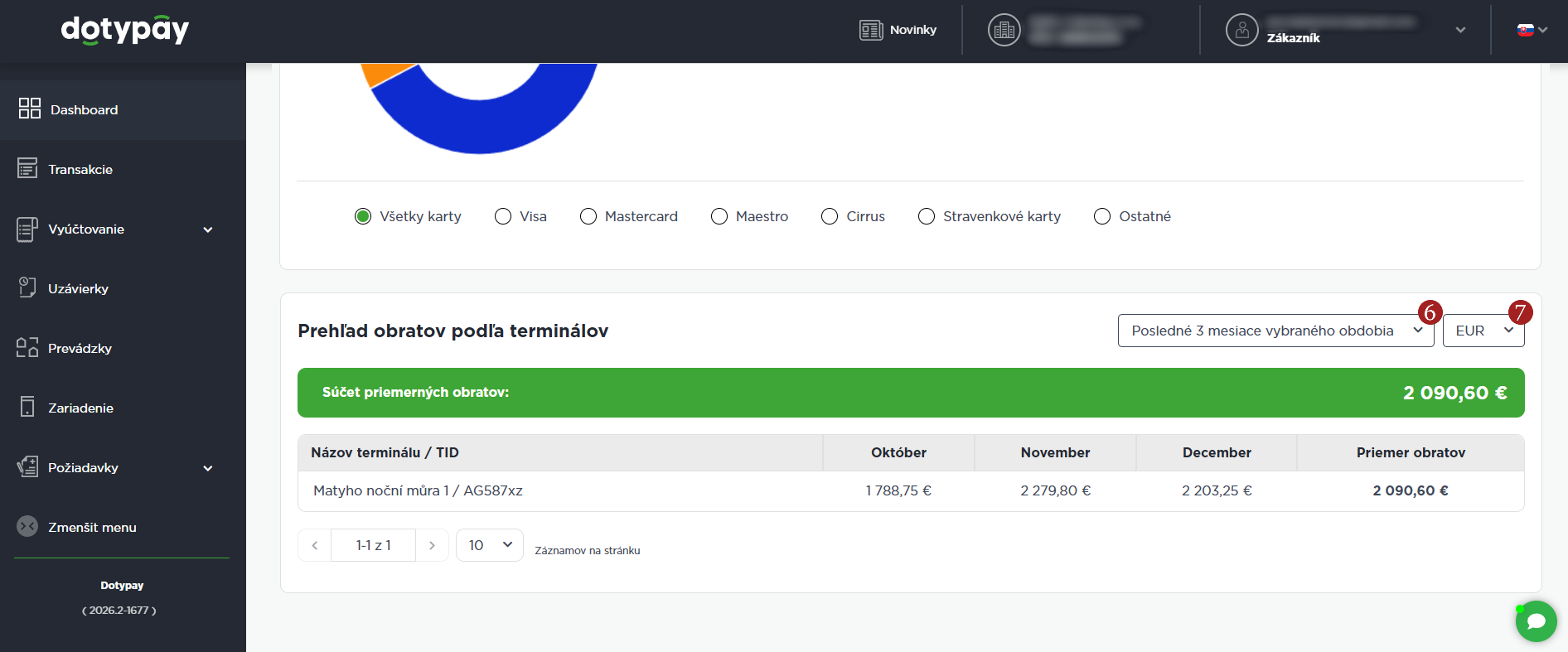Go to next page of records

[x=432, y=545]
